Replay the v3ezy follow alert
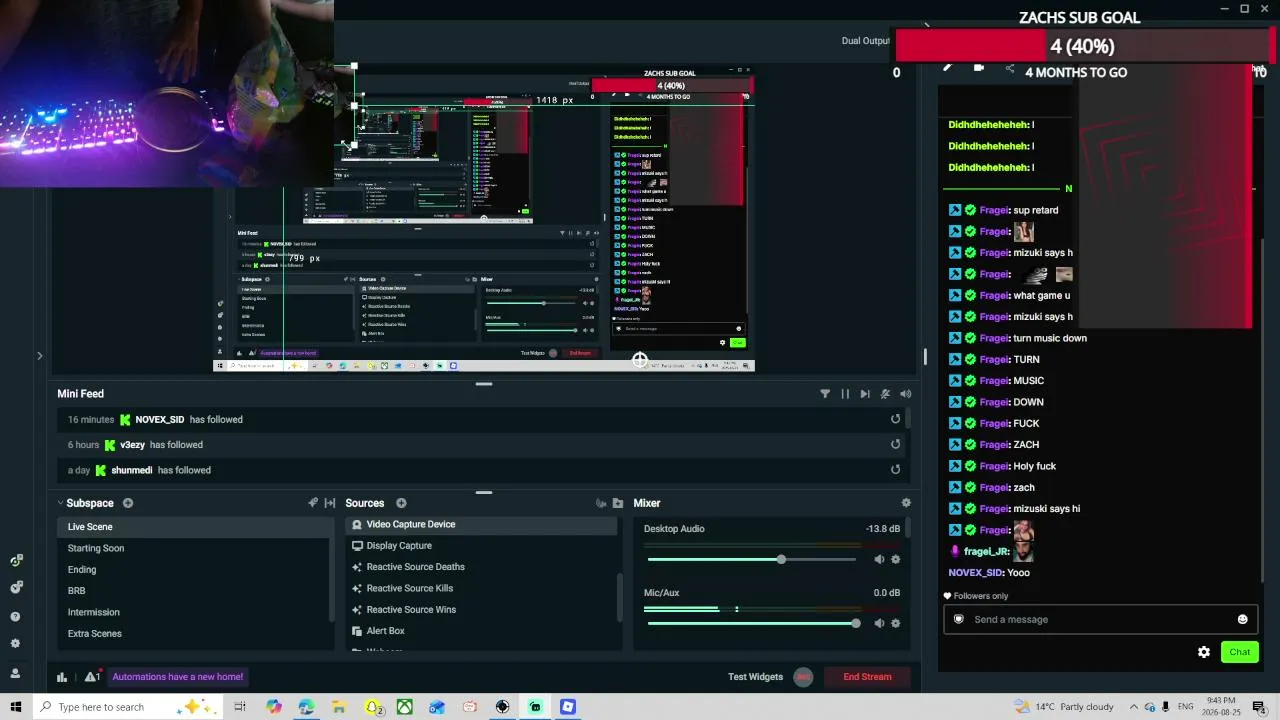Image resolution: width=1280 pixels, height=720 pixels. coord(895,444)
